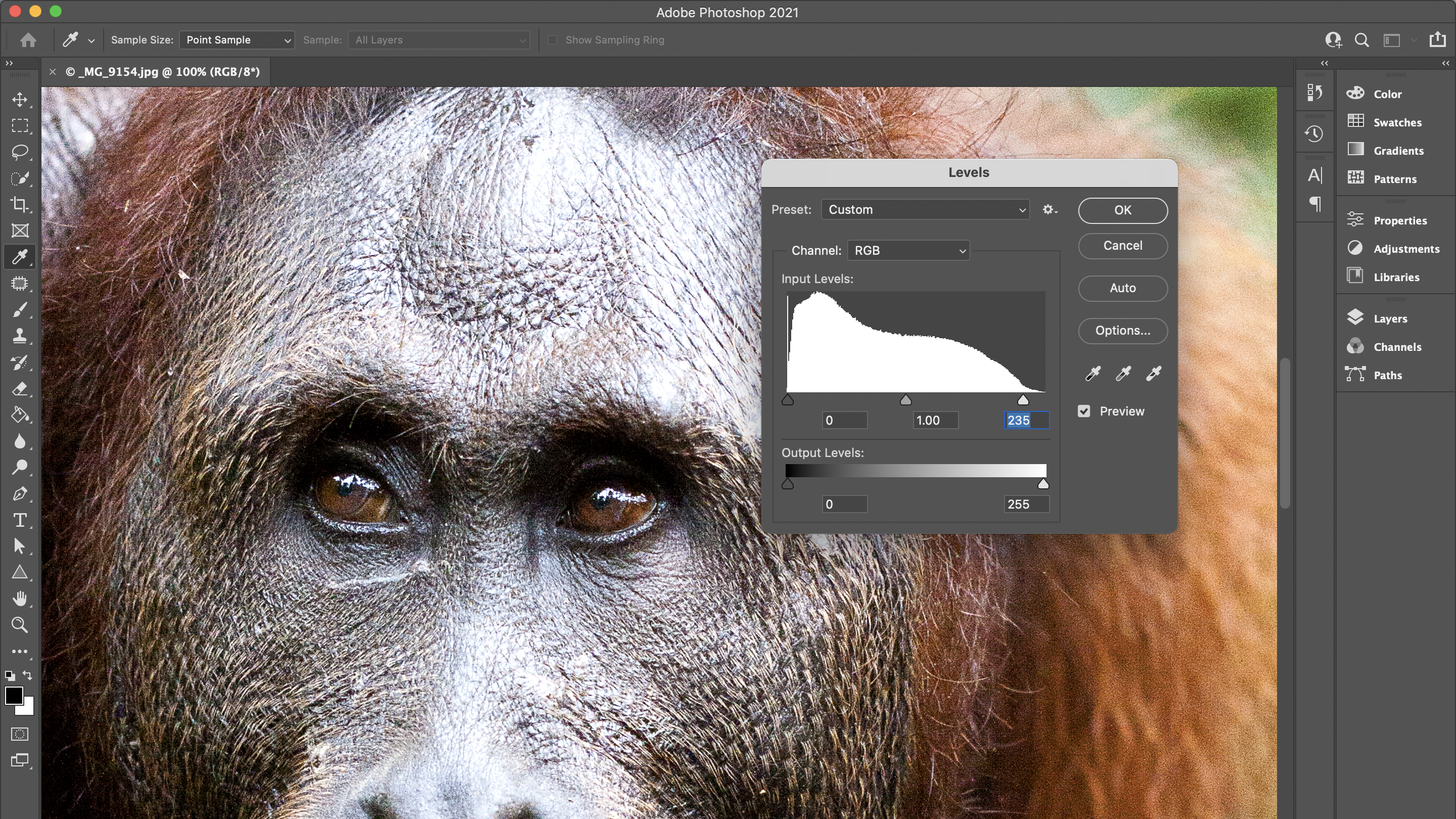
Task: Click the Options button in Levels
Action: tap(1123, 330)
